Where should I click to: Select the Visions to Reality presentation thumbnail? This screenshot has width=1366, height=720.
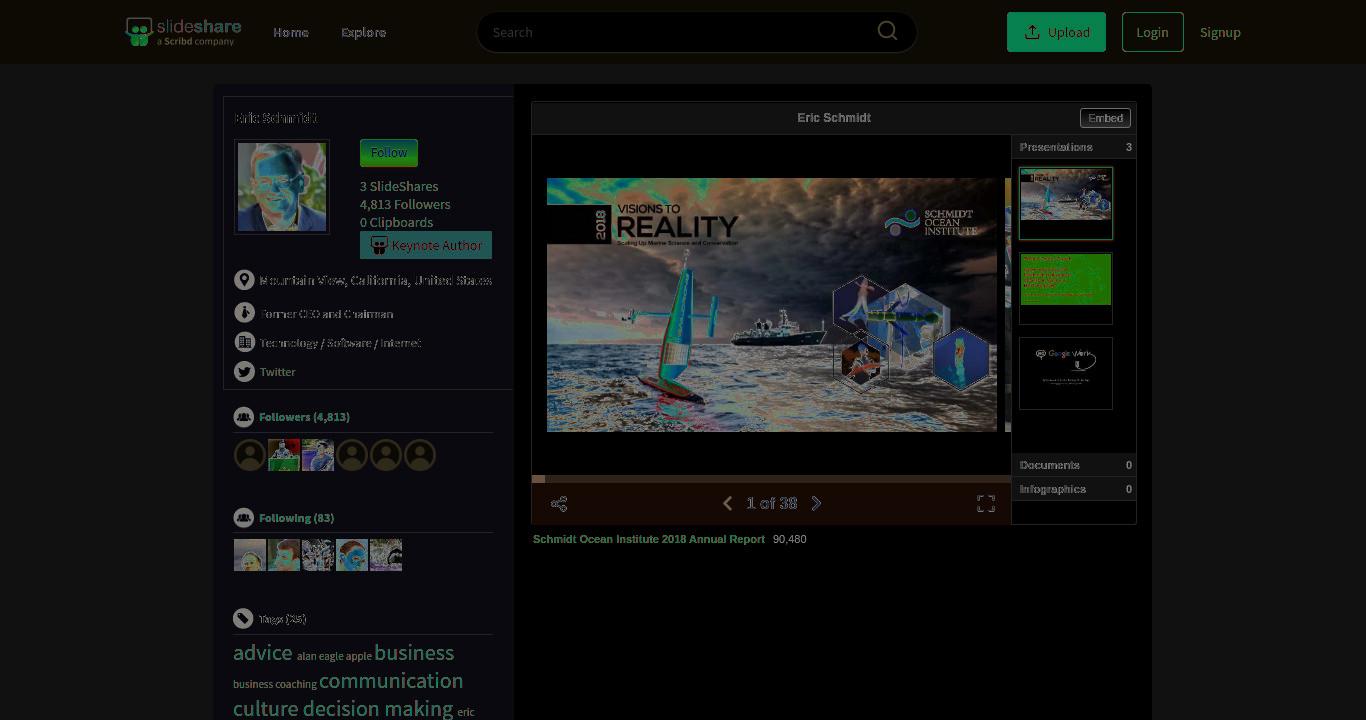pos(1066,203)
